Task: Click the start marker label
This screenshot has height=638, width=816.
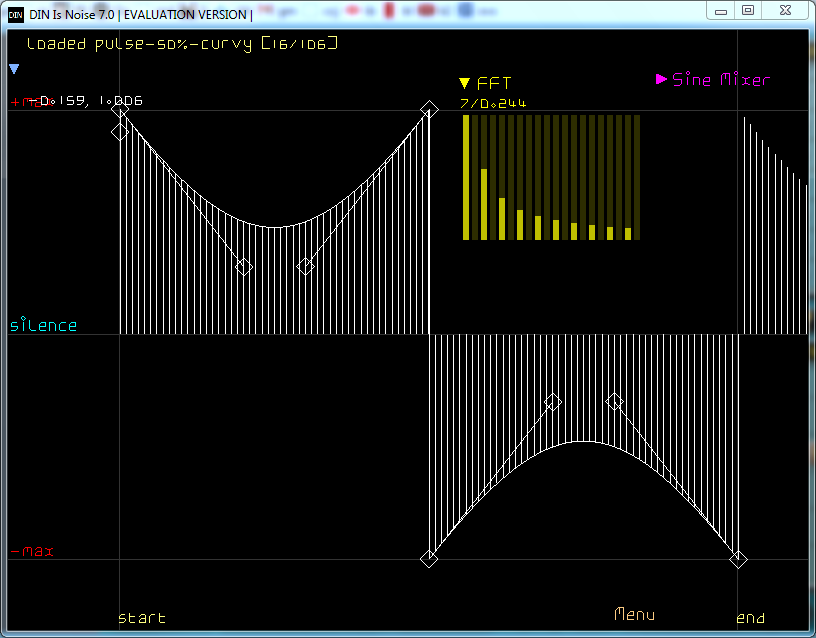Action: pyautogui.click(x=142, y=618)
